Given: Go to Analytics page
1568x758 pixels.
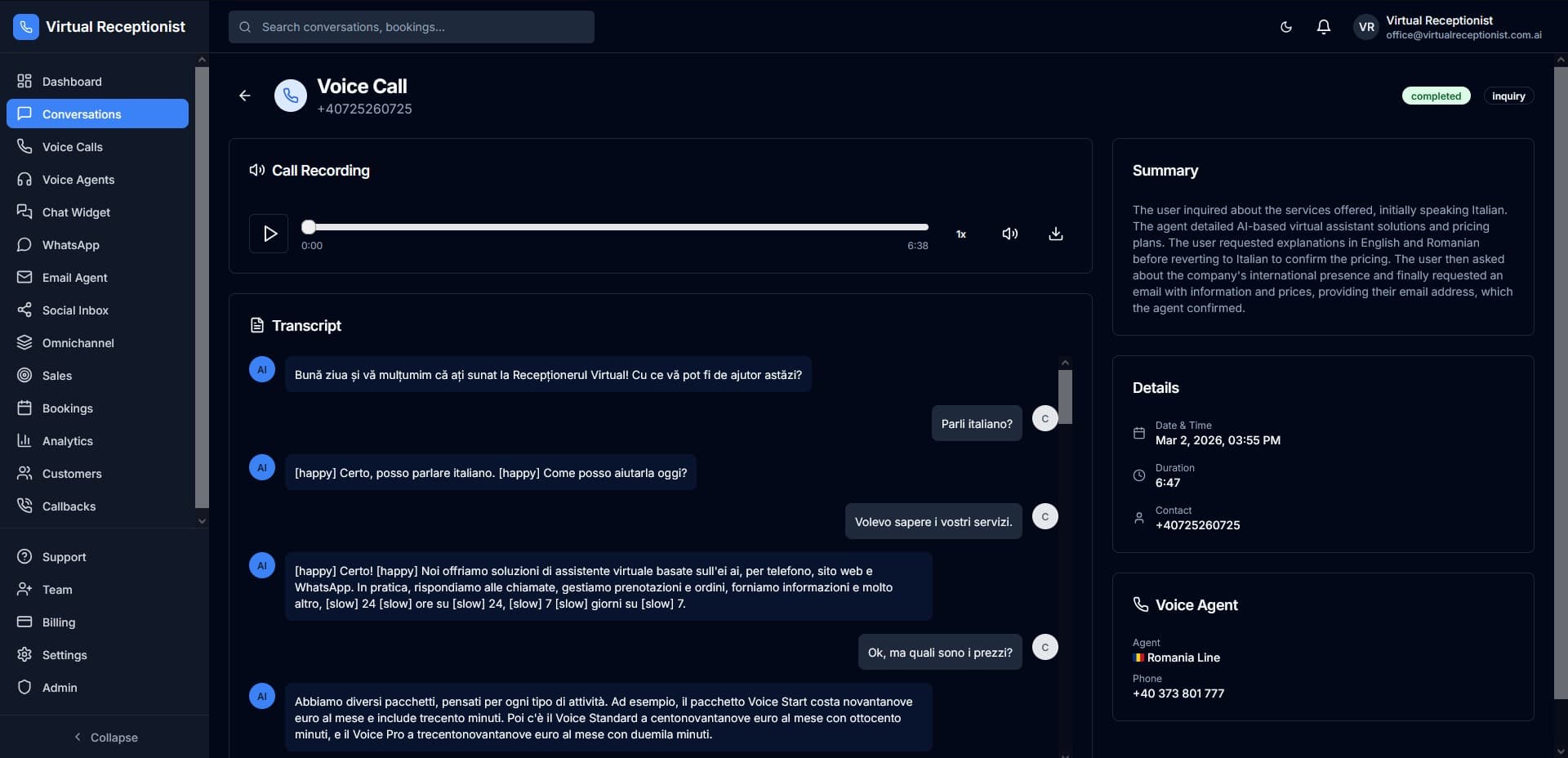Looking at the screenshot, I should click(x=68, y=441).
